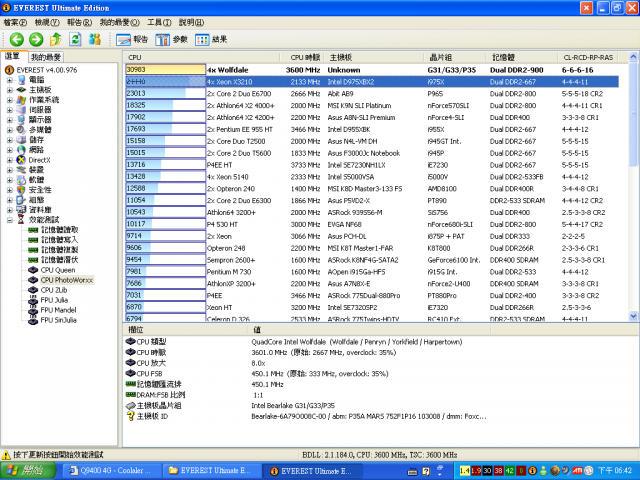640x480 pixels.
Task: Select the 2x Core 2 Duo E6700 row
Action: [371, 93]
